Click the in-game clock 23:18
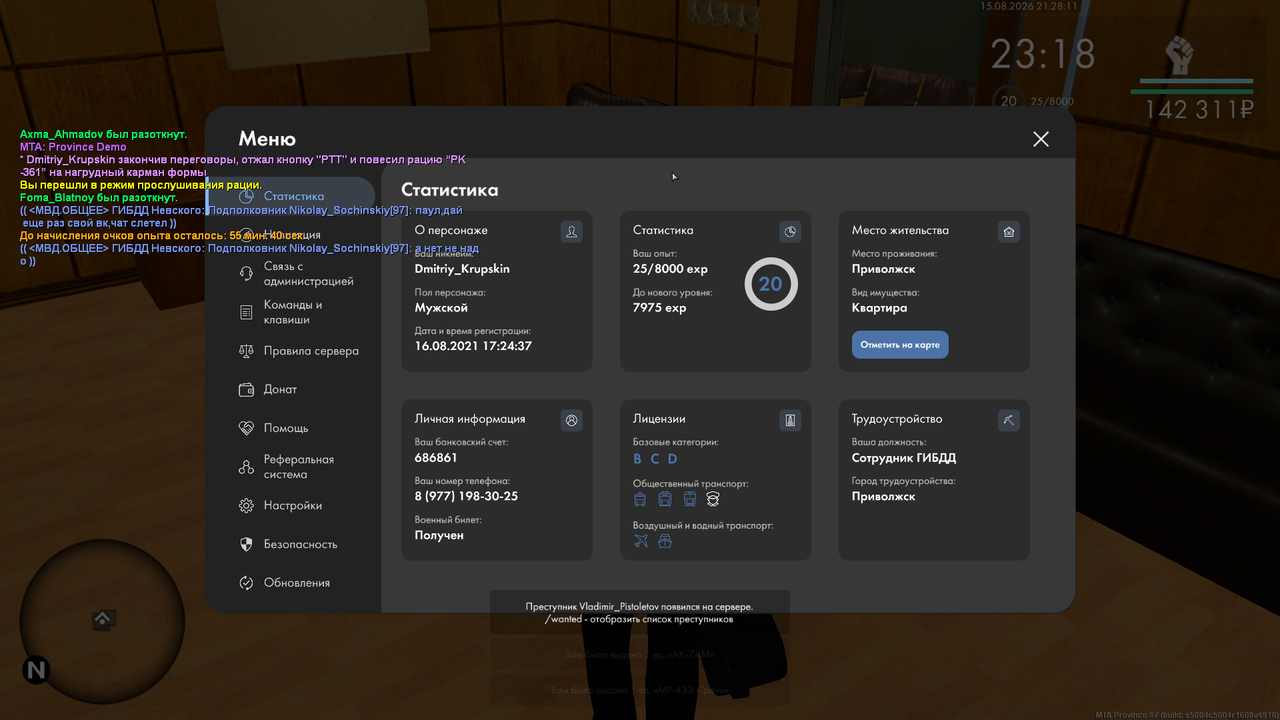1280x720 pixels. [1043, 54]
